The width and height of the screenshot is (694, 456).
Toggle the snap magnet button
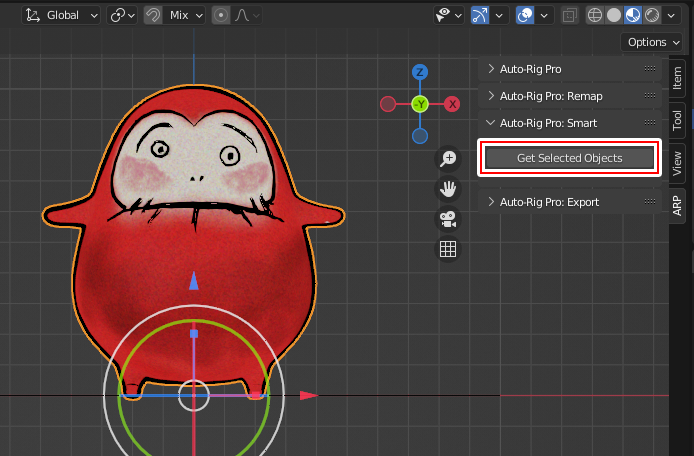154,15
